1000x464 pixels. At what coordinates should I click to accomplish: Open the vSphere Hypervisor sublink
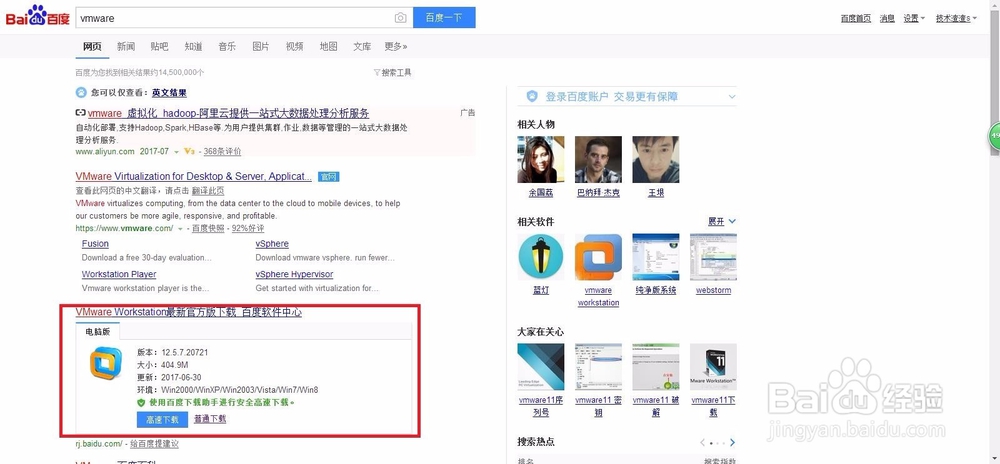295,274
